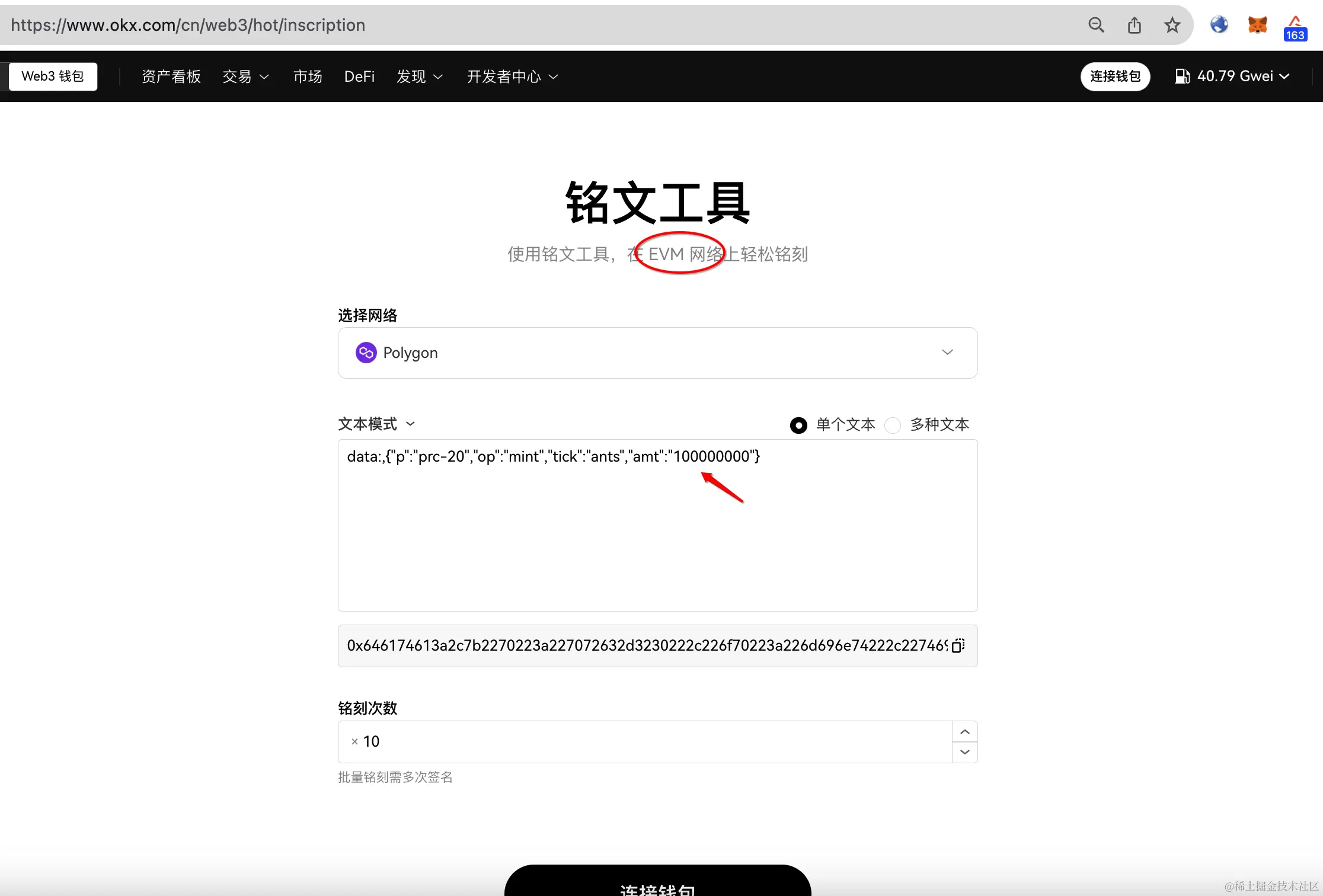Decrease the inscription count with the down arrow
1323x896 pixels.
(x=965, y=752)
